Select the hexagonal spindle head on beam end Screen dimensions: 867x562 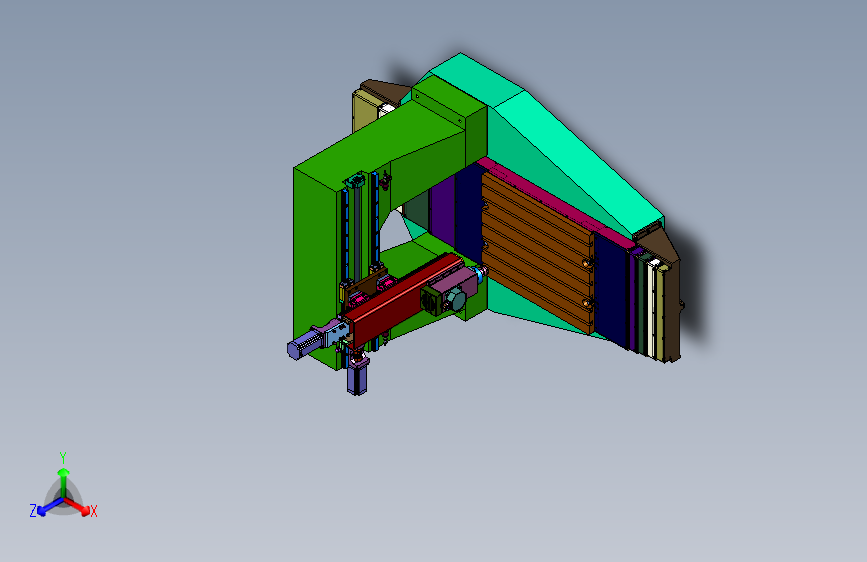455,300
